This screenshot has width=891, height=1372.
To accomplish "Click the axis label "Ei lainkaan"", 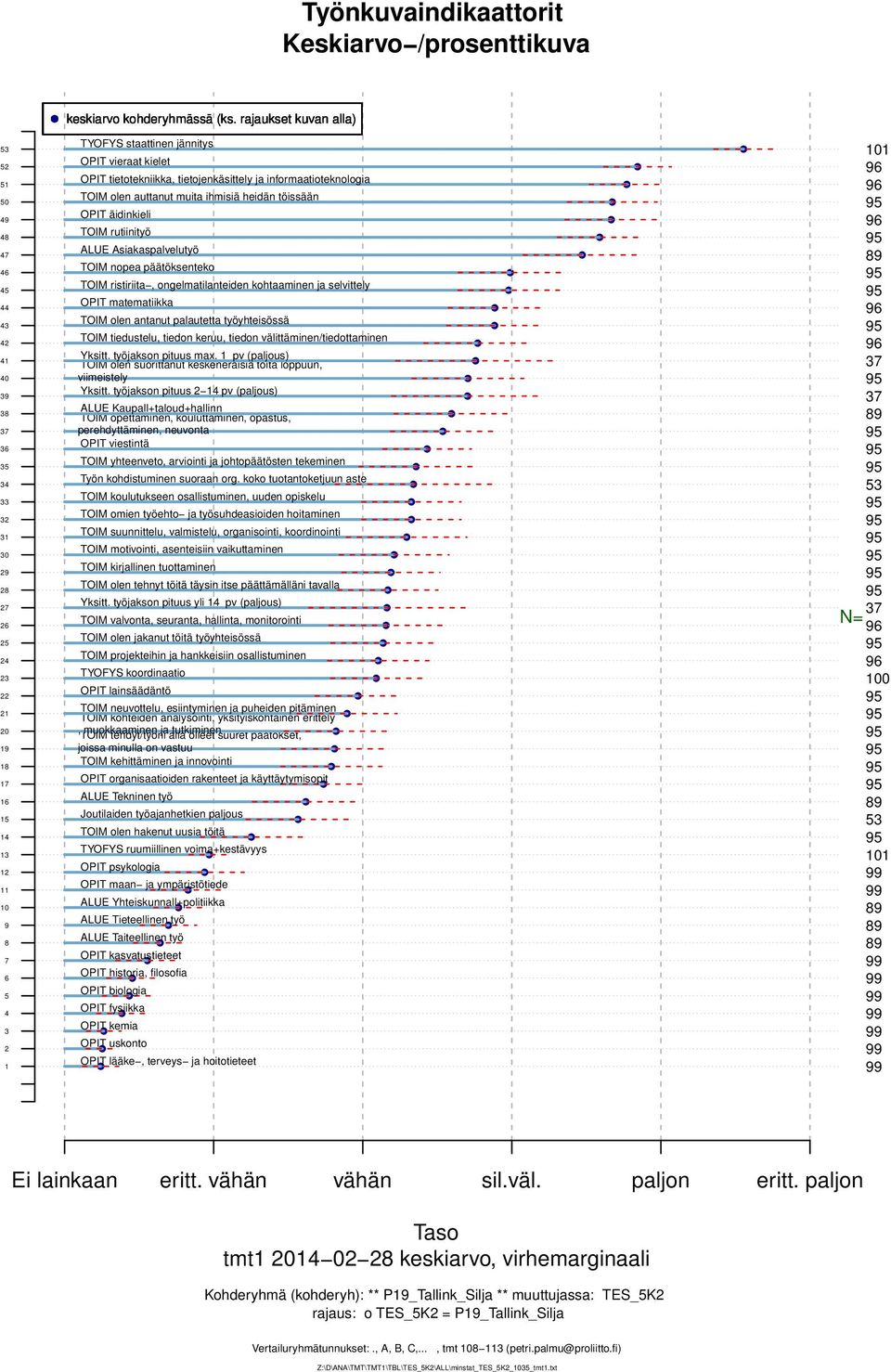I will (65, 1180).
